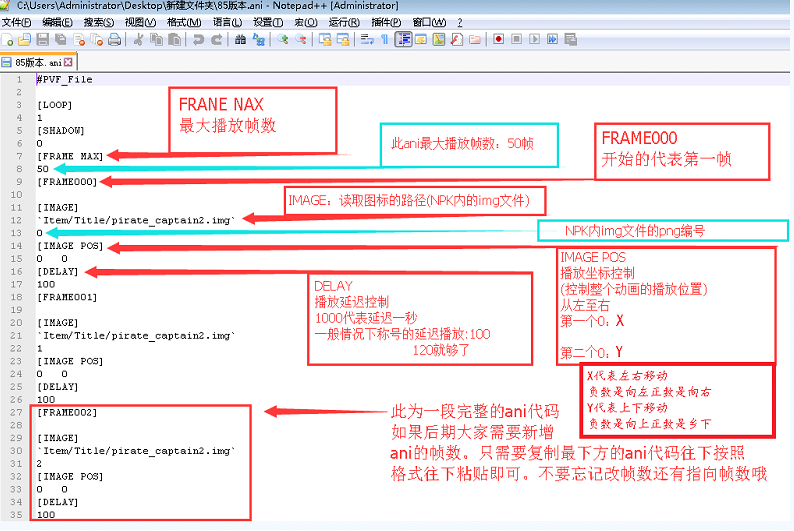Open Find with the binoculars icon
794x531 pixels.
tap(240, 39)
